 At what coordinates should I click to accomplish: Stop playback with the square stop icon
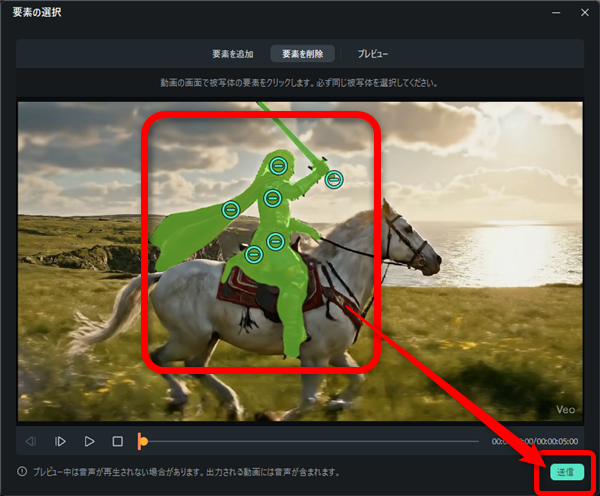click(117, 441)
